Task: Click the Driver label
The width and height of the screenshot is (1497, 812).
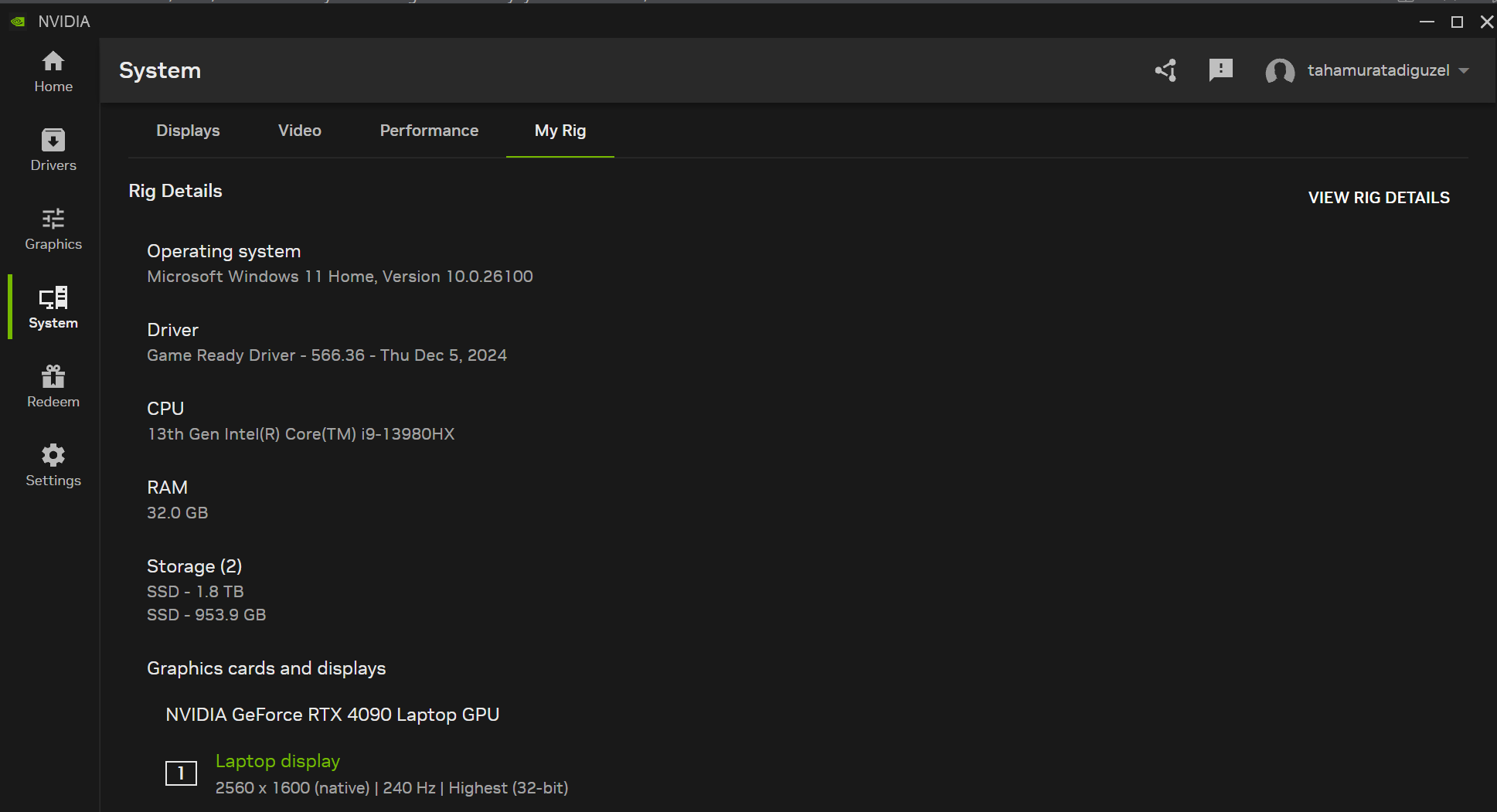Action: [x=172, y=330]
